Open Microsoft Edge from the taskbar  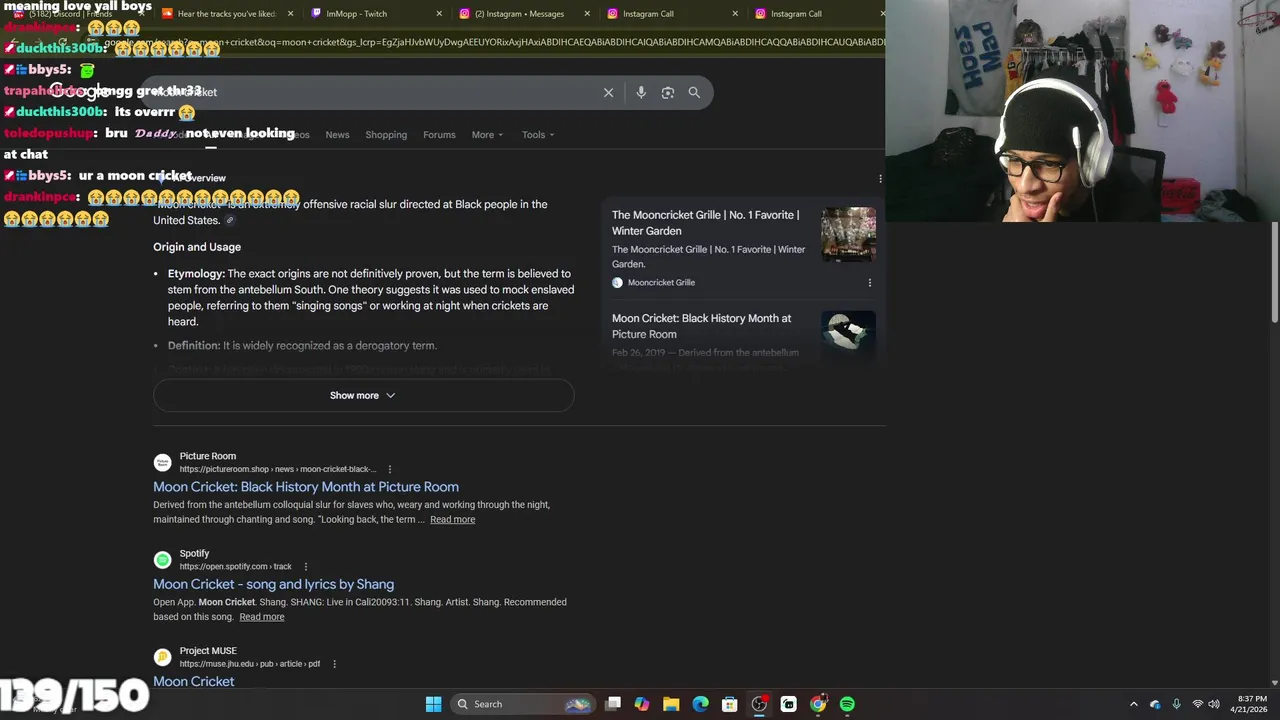coord(700,704)
